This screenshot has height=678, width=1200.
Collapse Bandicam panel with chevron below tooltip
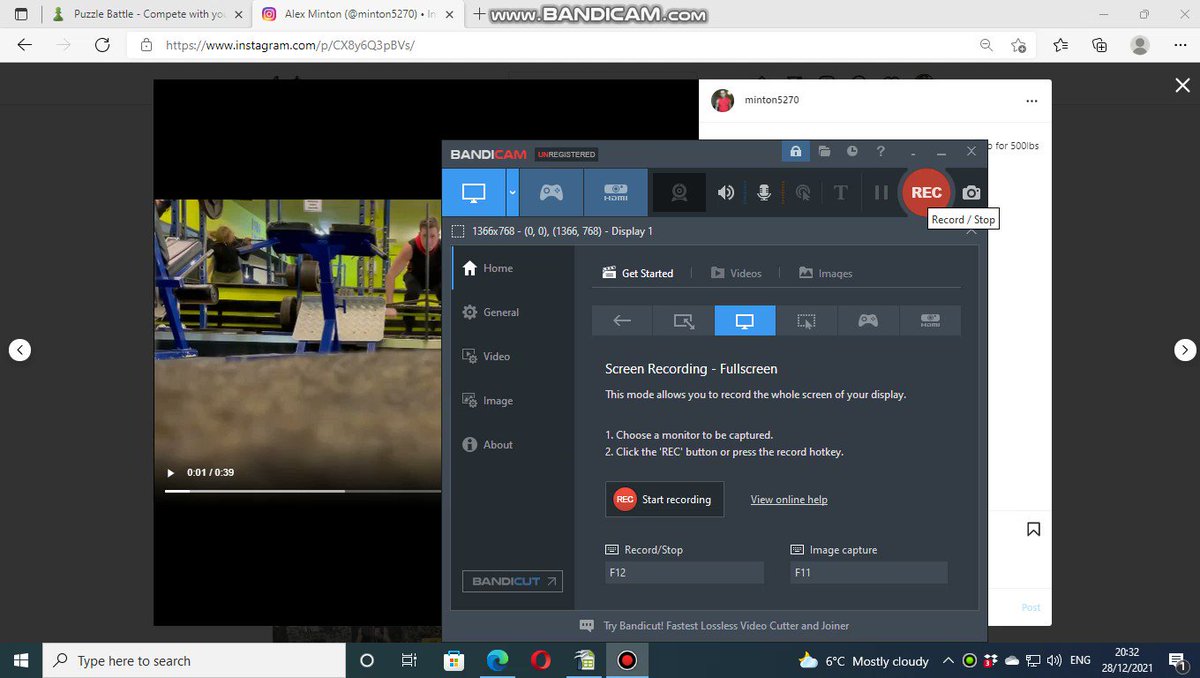971,231
